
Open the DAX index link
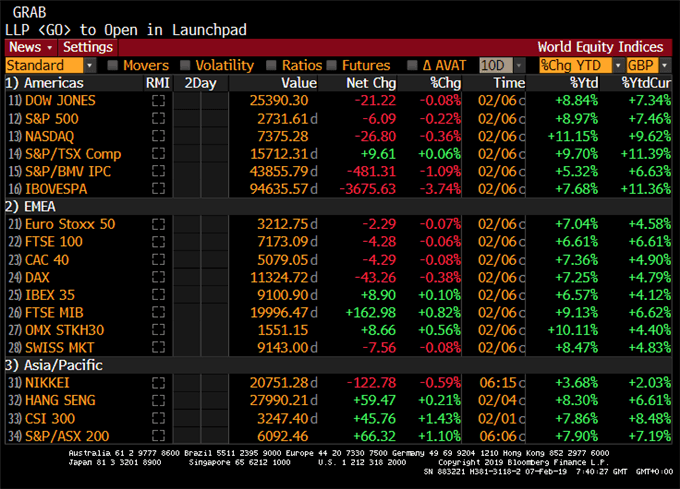point(37,277)
